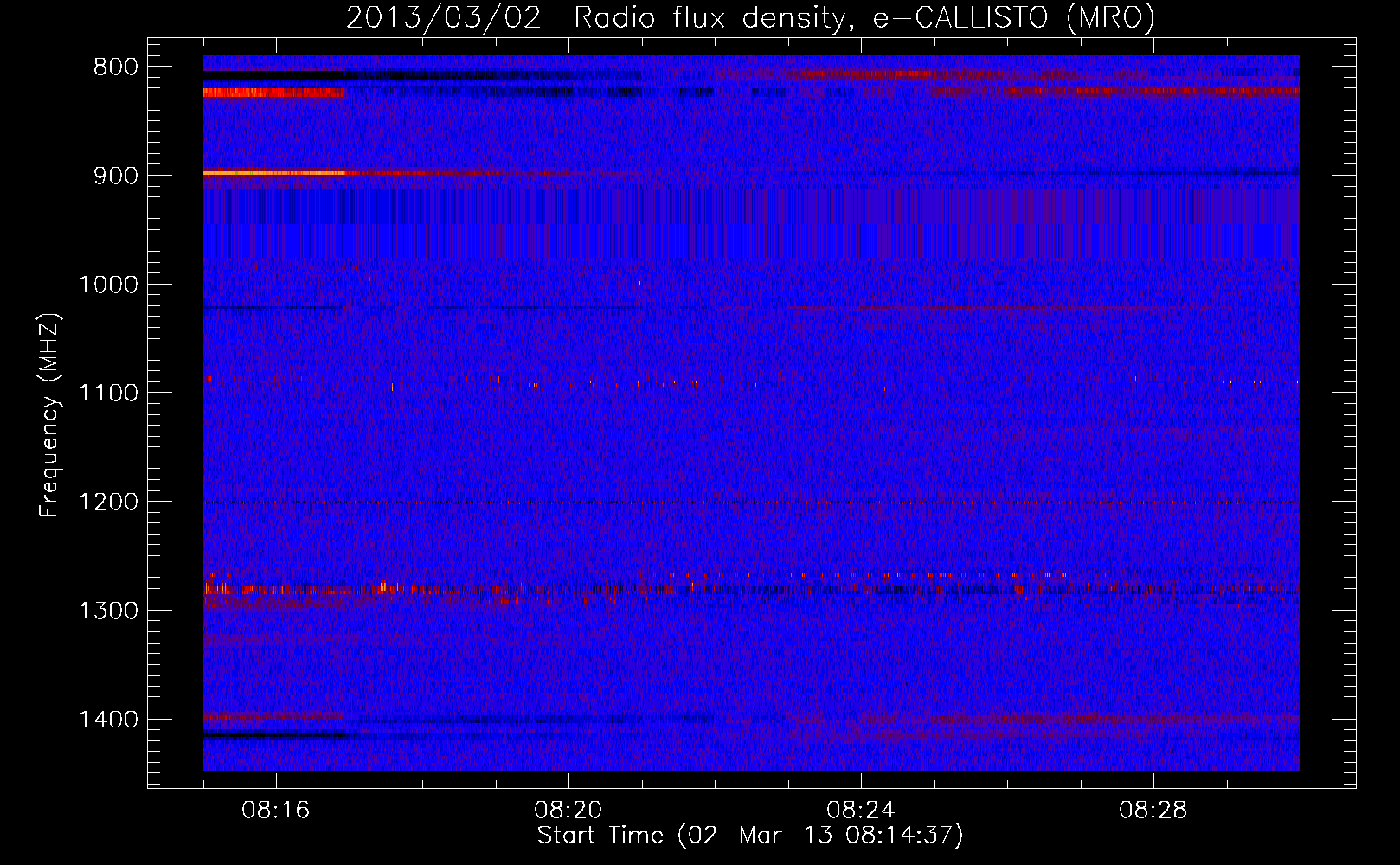Click the 08:16 time tick label

point(276,811)
